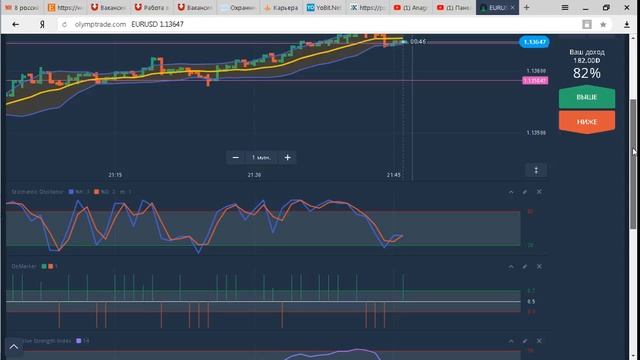
Task: Reload the page with the refresh icon
Action: 64,24
